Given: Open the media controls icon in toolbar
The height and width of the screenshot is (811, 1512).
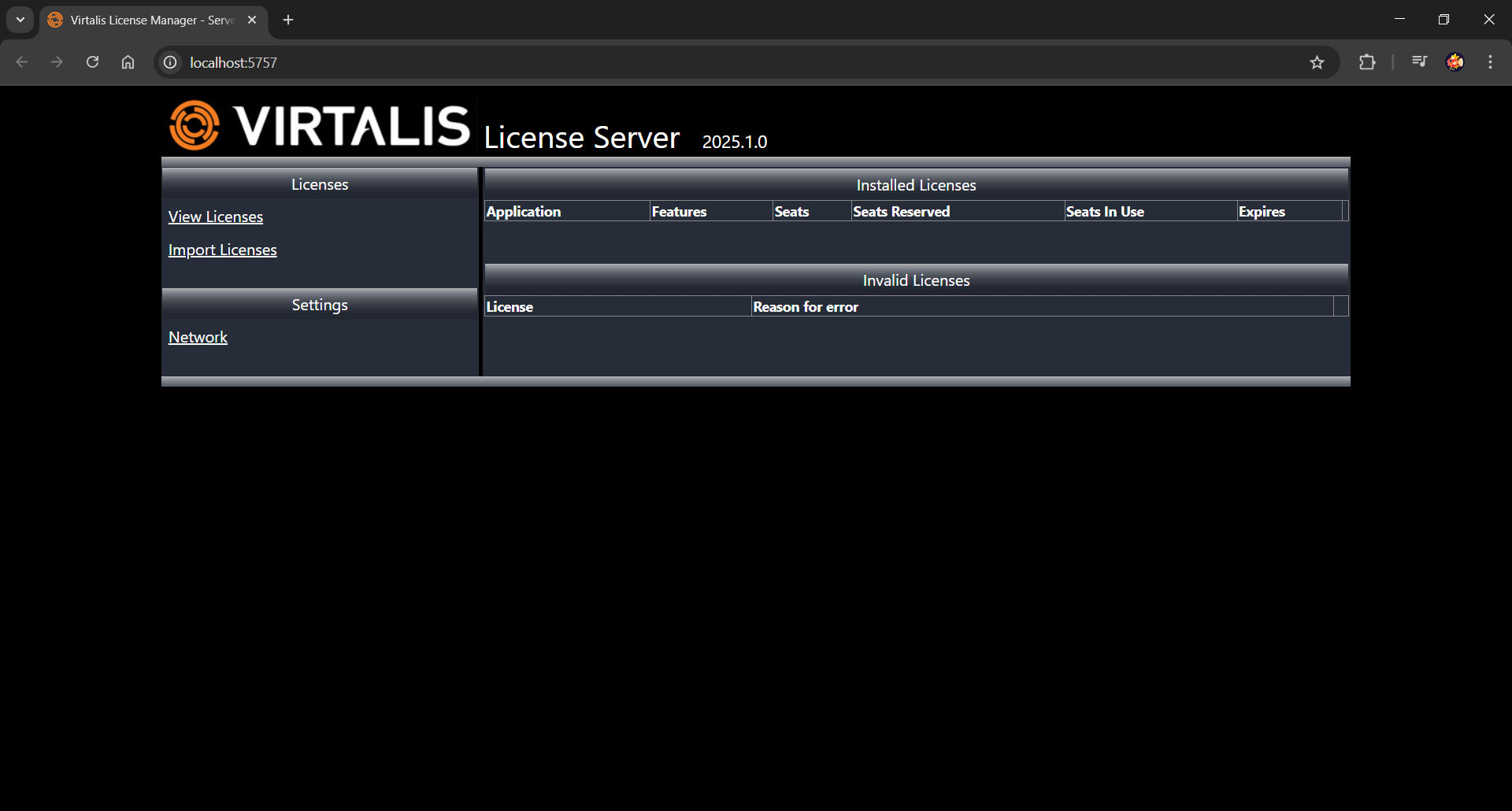Looking at the screenshot, I should point(1419,62).
